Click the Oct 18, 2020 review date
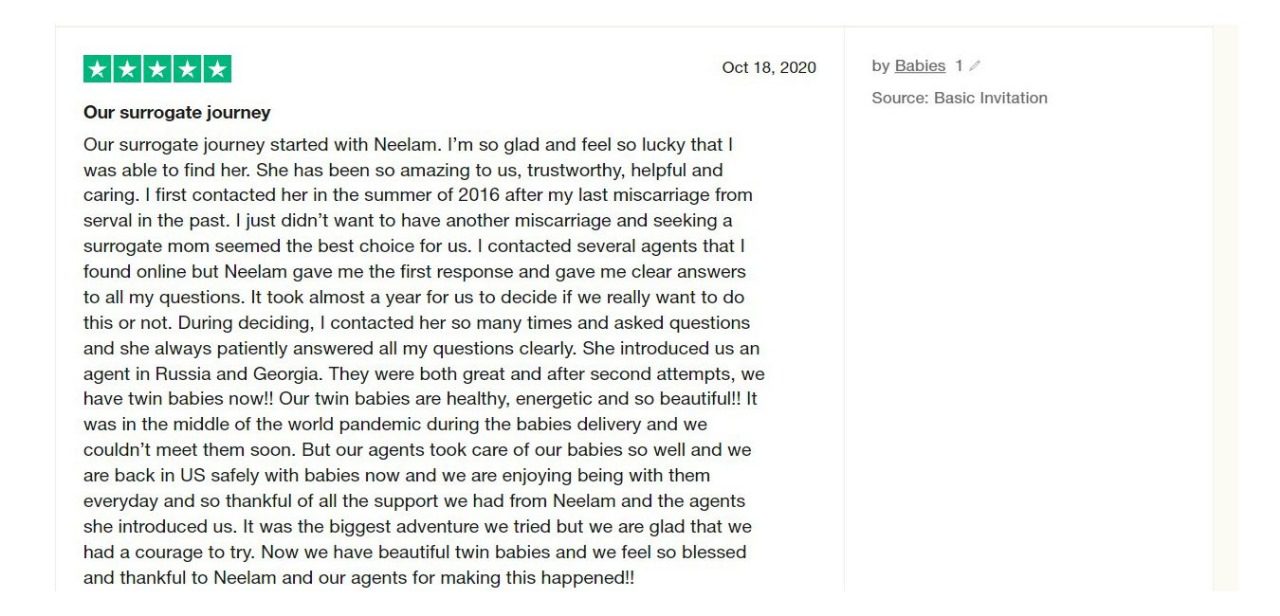Image resolution: width=1280 pixels, height=616 pixels. coord(768,68)
